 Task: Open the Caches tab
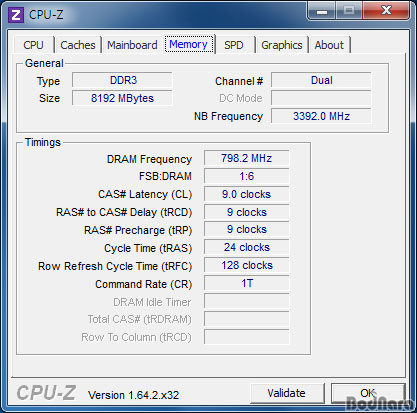click(78, 45)
